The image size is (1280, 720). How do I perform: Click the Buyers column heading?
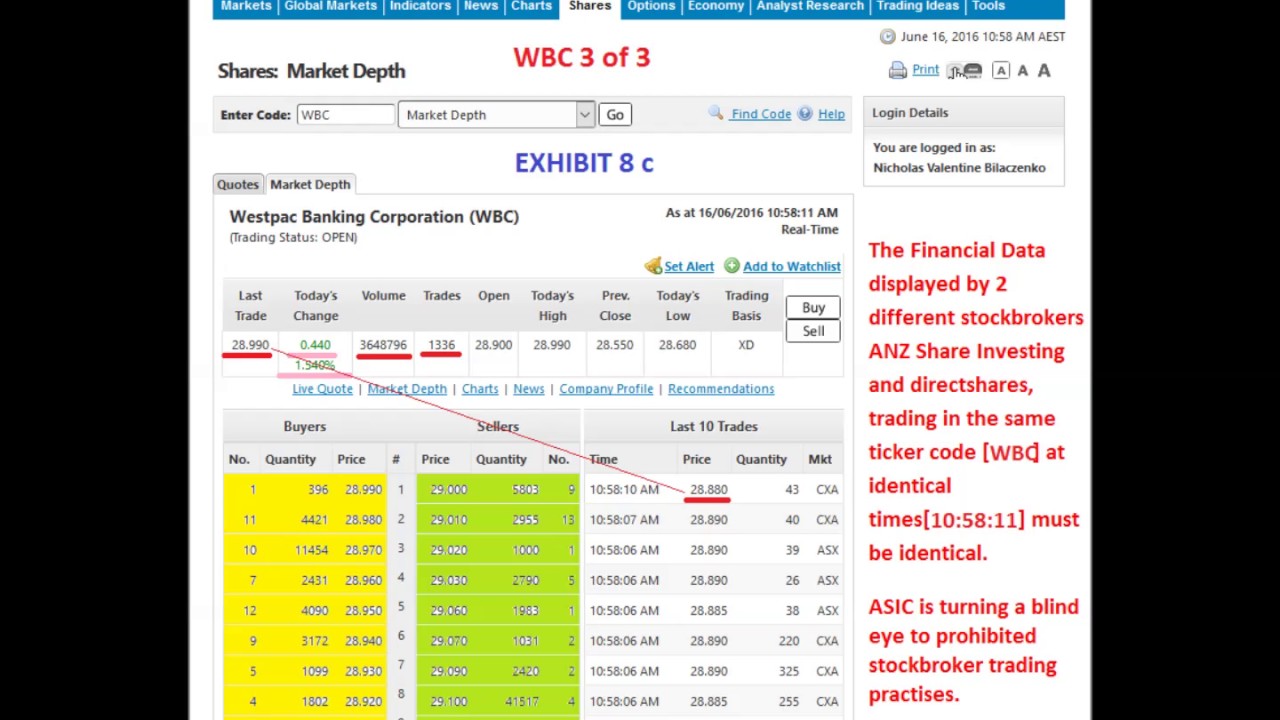(x=304, y=427)
